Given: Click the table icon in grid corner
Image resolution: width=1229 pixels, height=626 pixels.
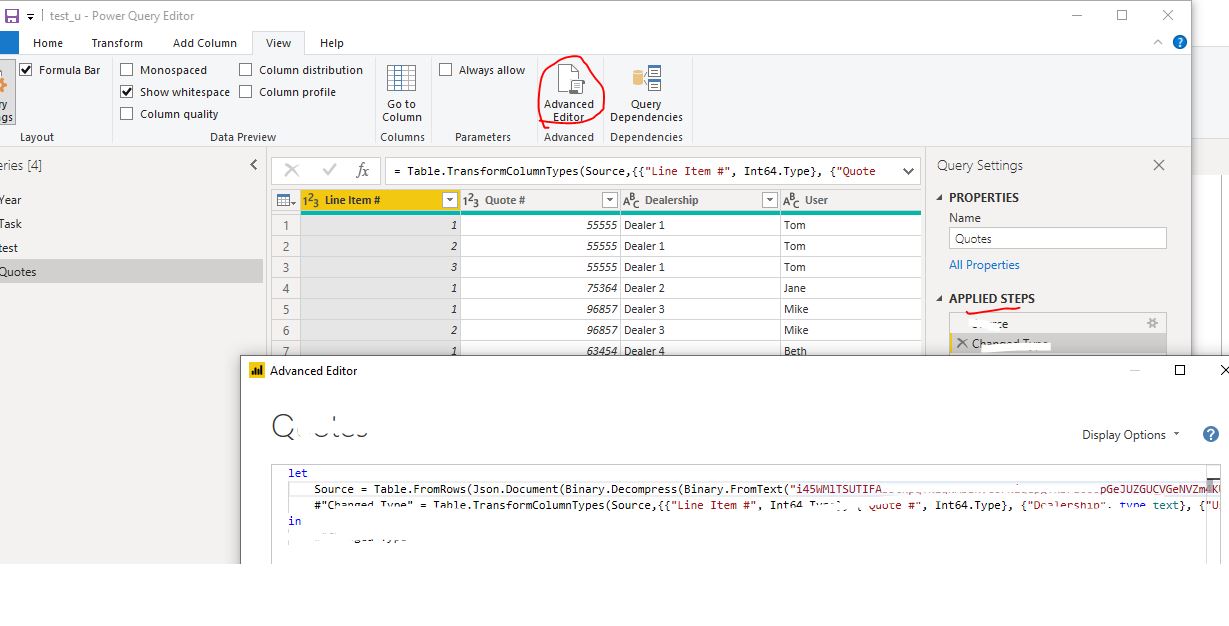Looking at the screenshot, I should click(x=285, y=200).
